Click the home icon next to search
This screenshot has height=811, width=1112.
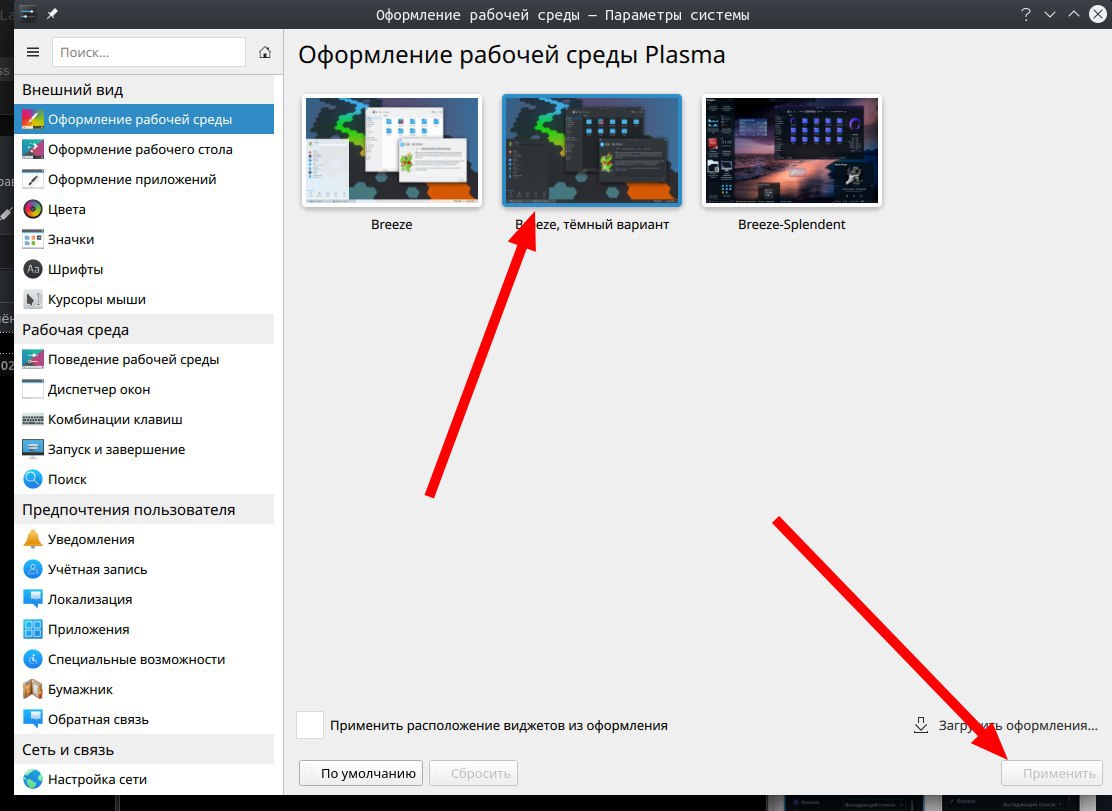265,52
